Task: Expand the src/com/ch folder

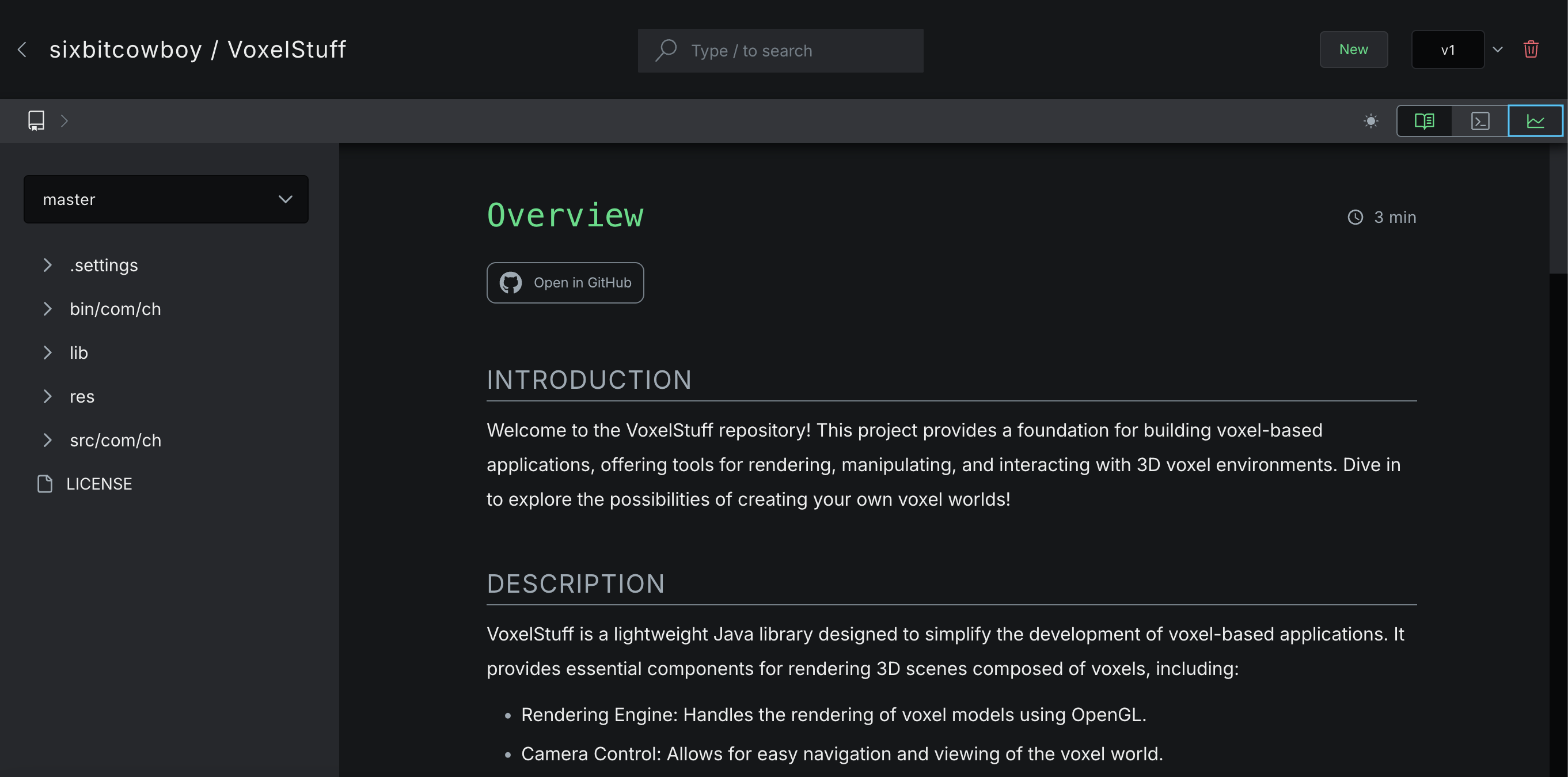Action: [47, 440]
